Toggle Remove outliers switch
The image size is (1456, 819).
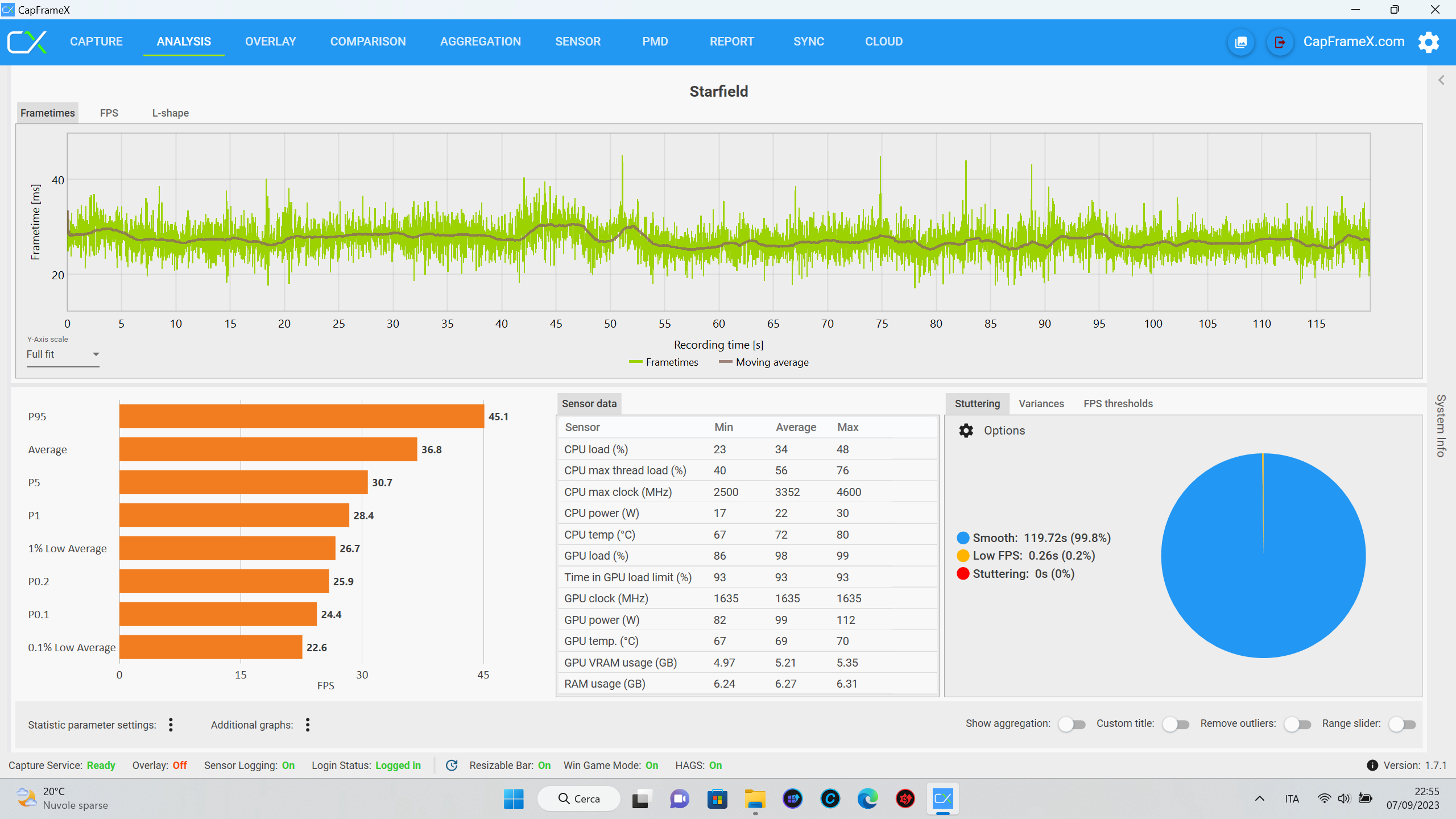click(1297, 725)
